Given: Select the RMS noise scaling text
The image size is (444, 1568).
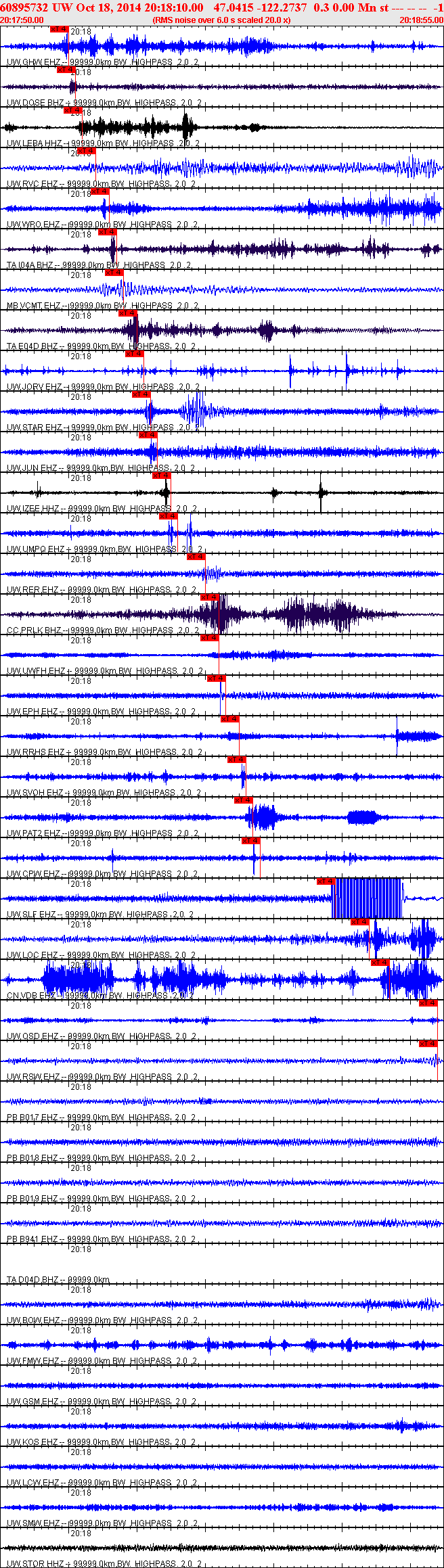Looking at the screenshot, I should tap(222, 20).
